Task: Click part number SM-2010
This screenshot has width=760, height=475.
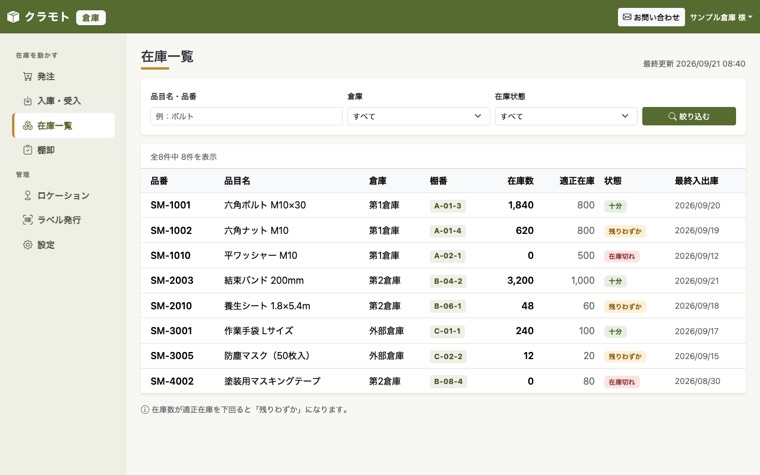Action: click(x=171, y=306)
